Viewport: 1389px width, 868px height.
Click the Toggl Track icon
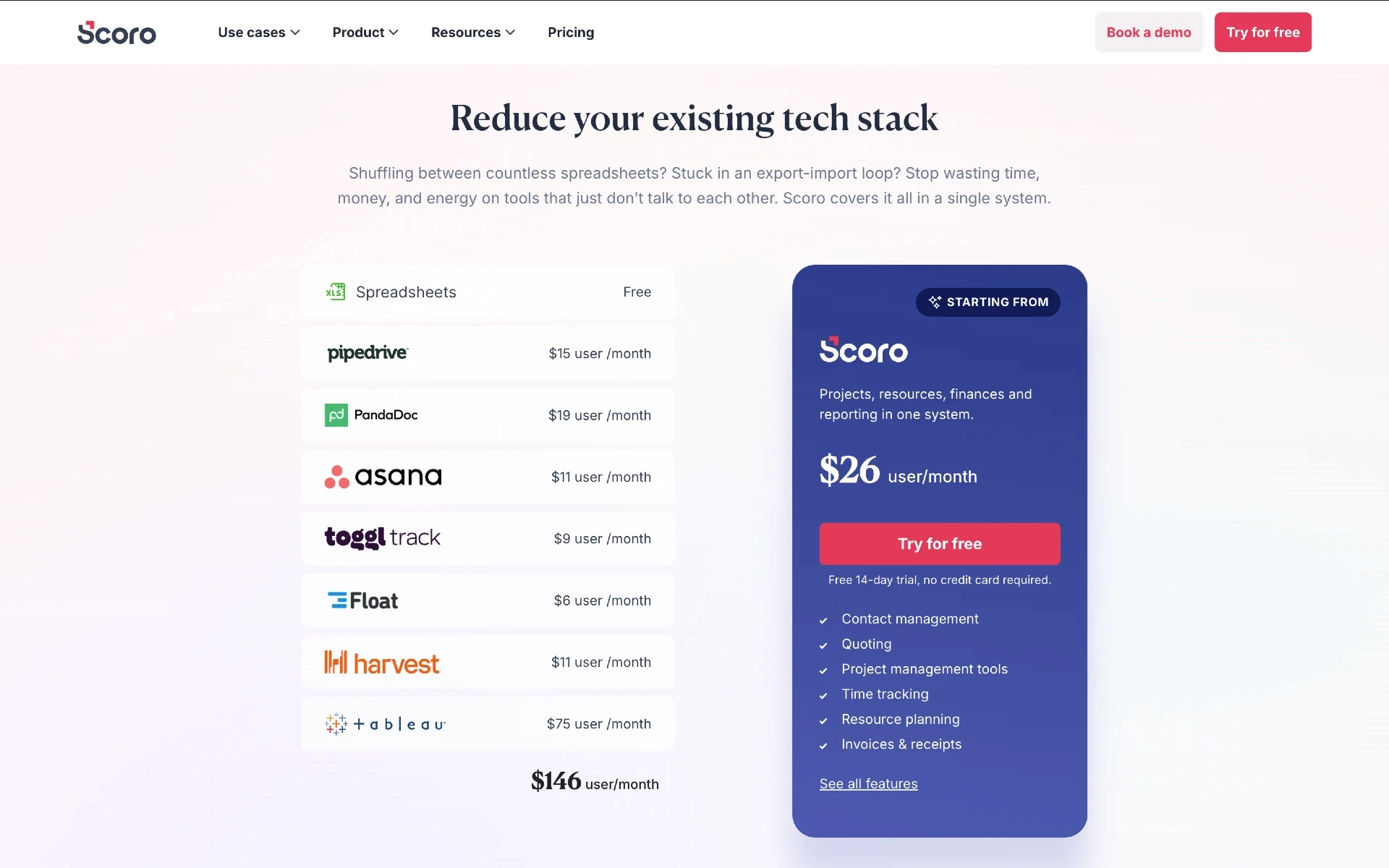(x=383, y=538)
